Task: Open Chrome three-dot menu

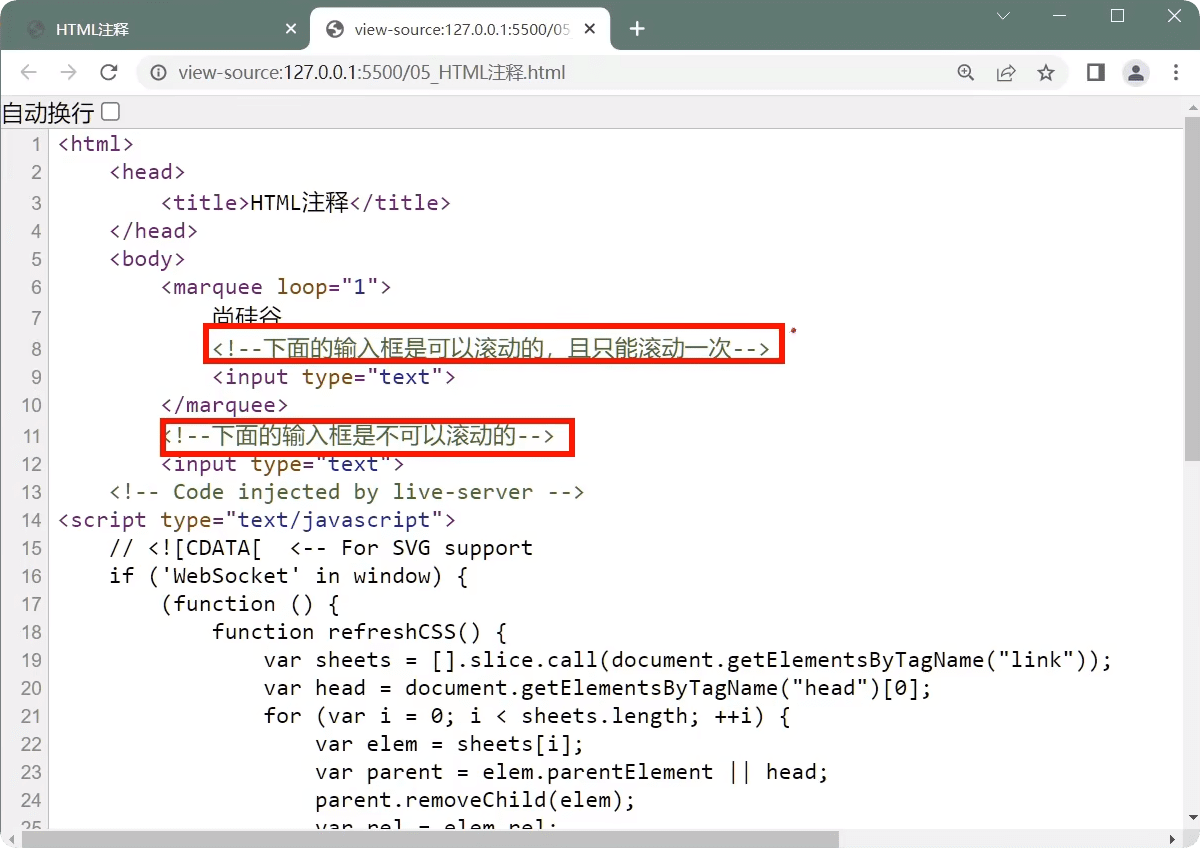Action: click(x=1175, y=72)
